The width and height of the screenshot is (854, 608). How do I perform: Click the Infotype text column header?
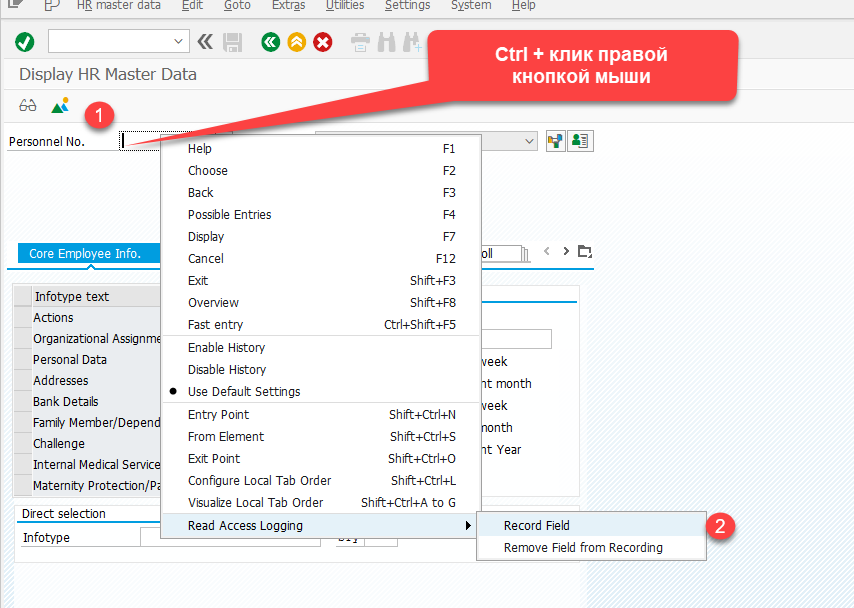coord(96,296)
